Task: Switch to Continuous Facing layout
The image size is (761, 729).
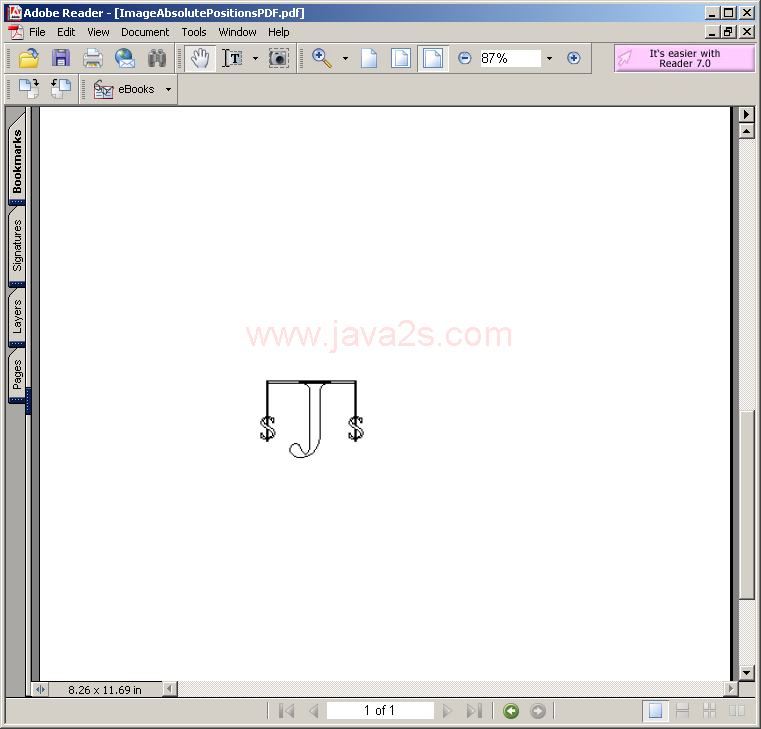Action: point(710,711)
